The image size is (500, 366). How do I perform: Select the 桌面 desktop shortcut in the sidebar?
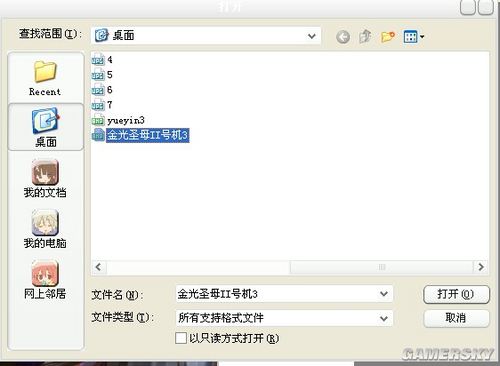click(45, 127)
